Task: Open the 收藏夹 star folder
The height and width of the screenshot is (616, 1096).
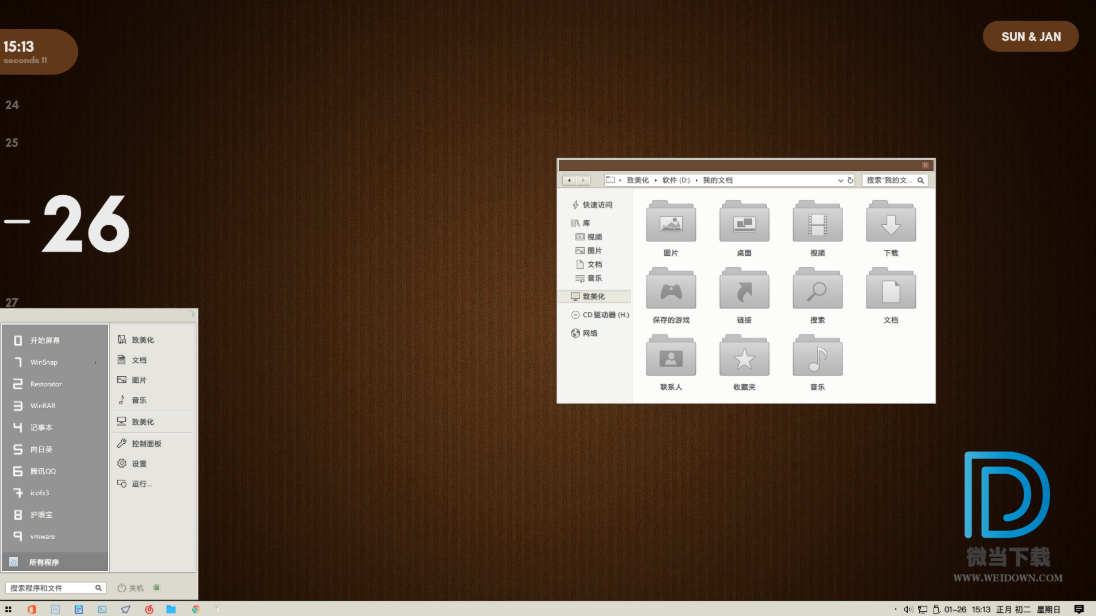Action: point(744,362)
